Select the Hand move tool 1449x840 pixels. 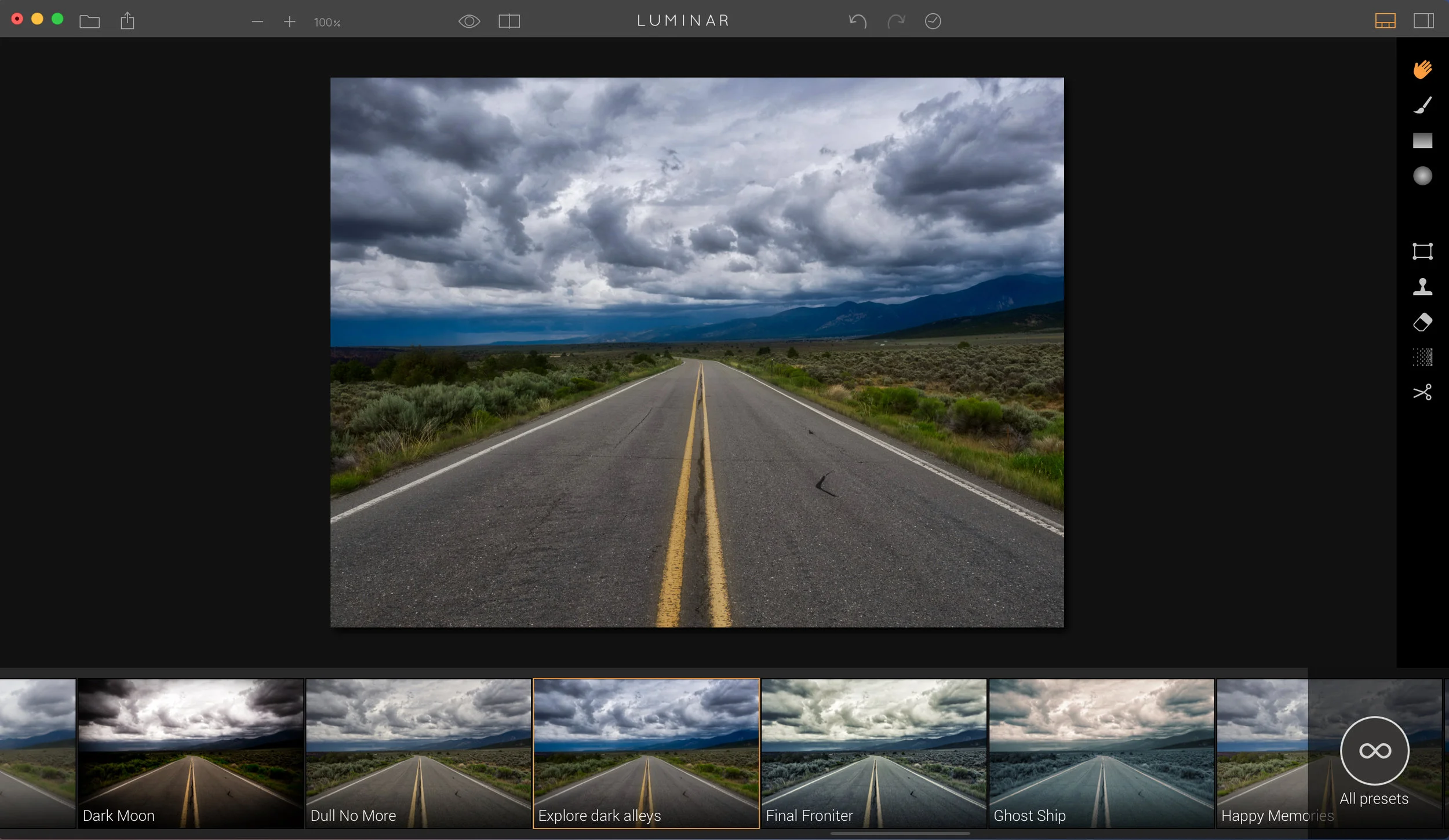(1422, 70)
